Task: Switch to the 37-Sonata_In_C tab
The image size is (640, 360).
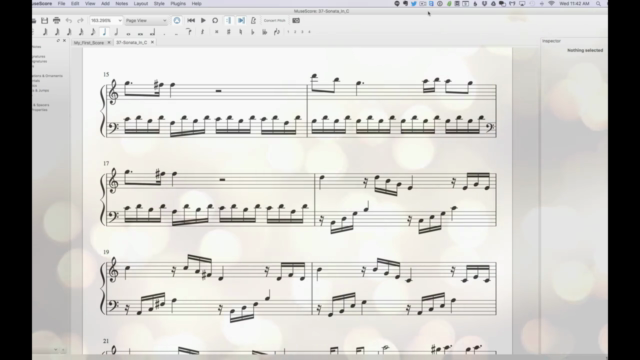Action: coord(131,42)
